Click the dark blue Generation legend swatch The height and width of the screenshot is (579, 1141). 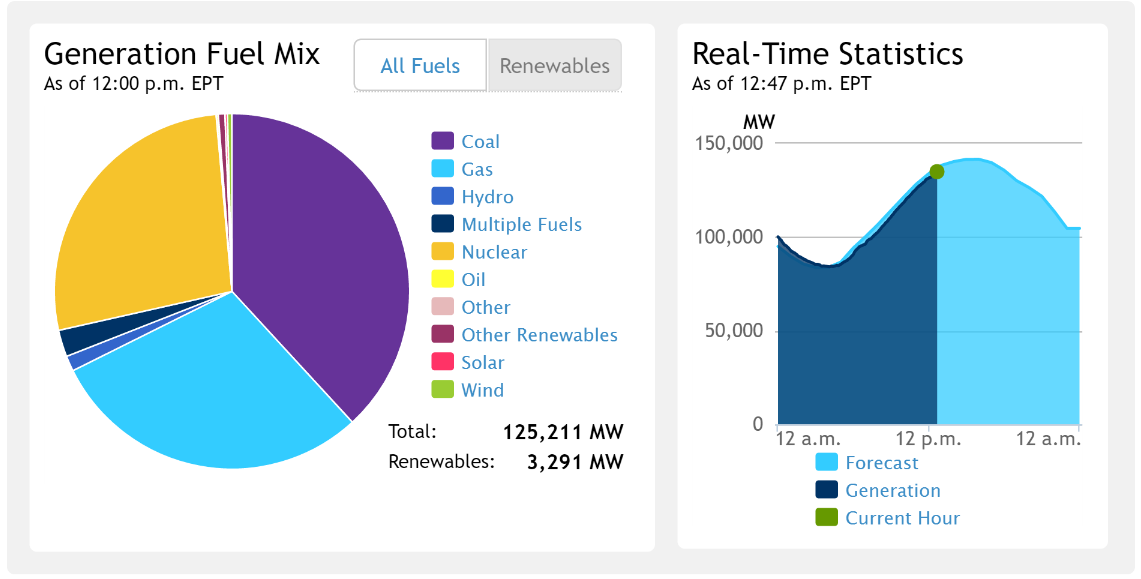click(826, 490)
